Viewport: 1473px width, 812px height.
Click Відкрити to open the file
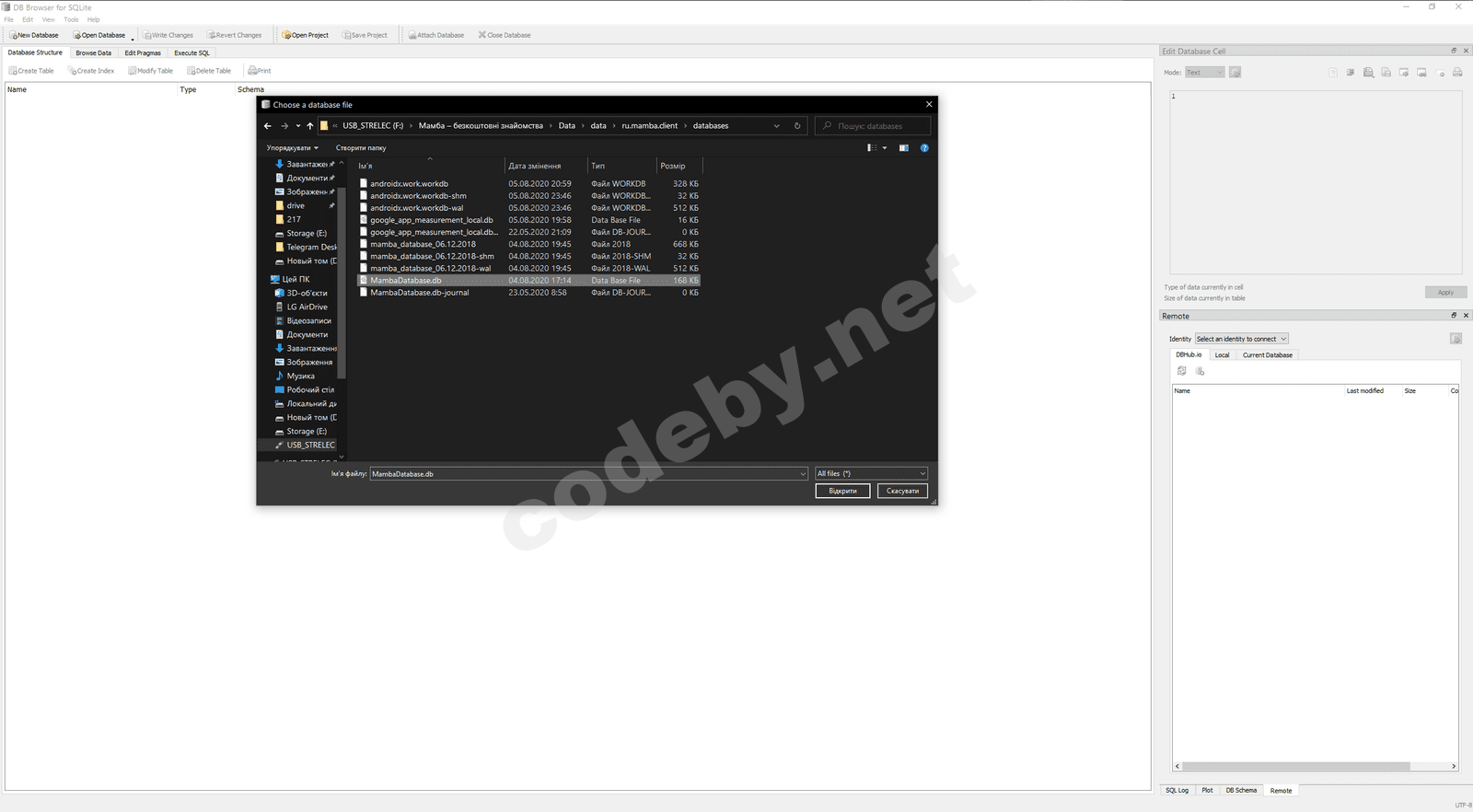click(x=842, y=491)
